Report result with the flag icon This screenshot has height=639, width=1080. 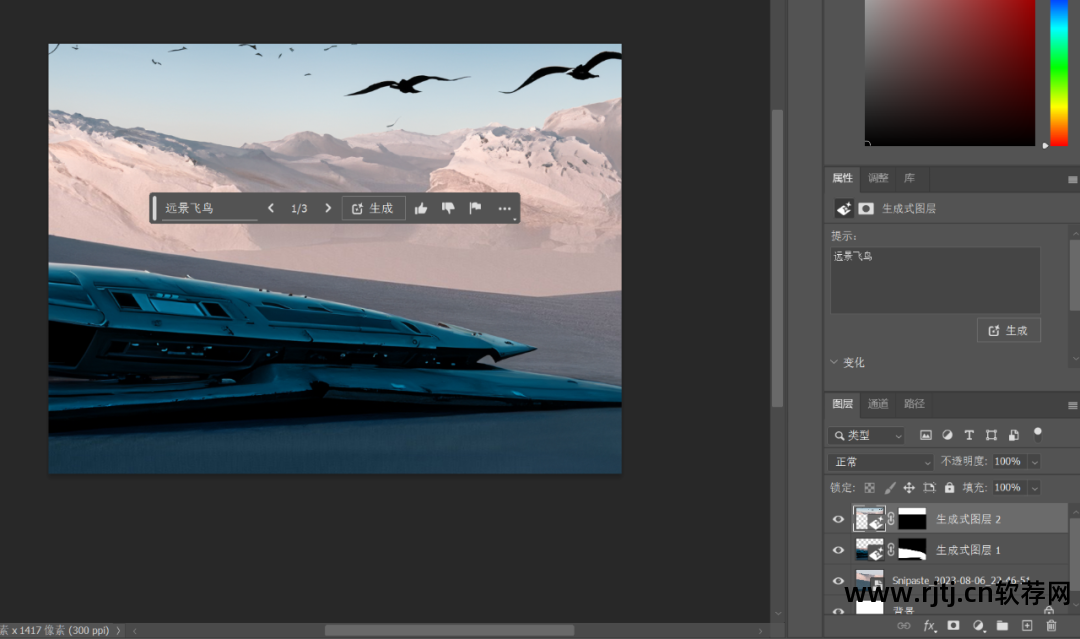475,208
